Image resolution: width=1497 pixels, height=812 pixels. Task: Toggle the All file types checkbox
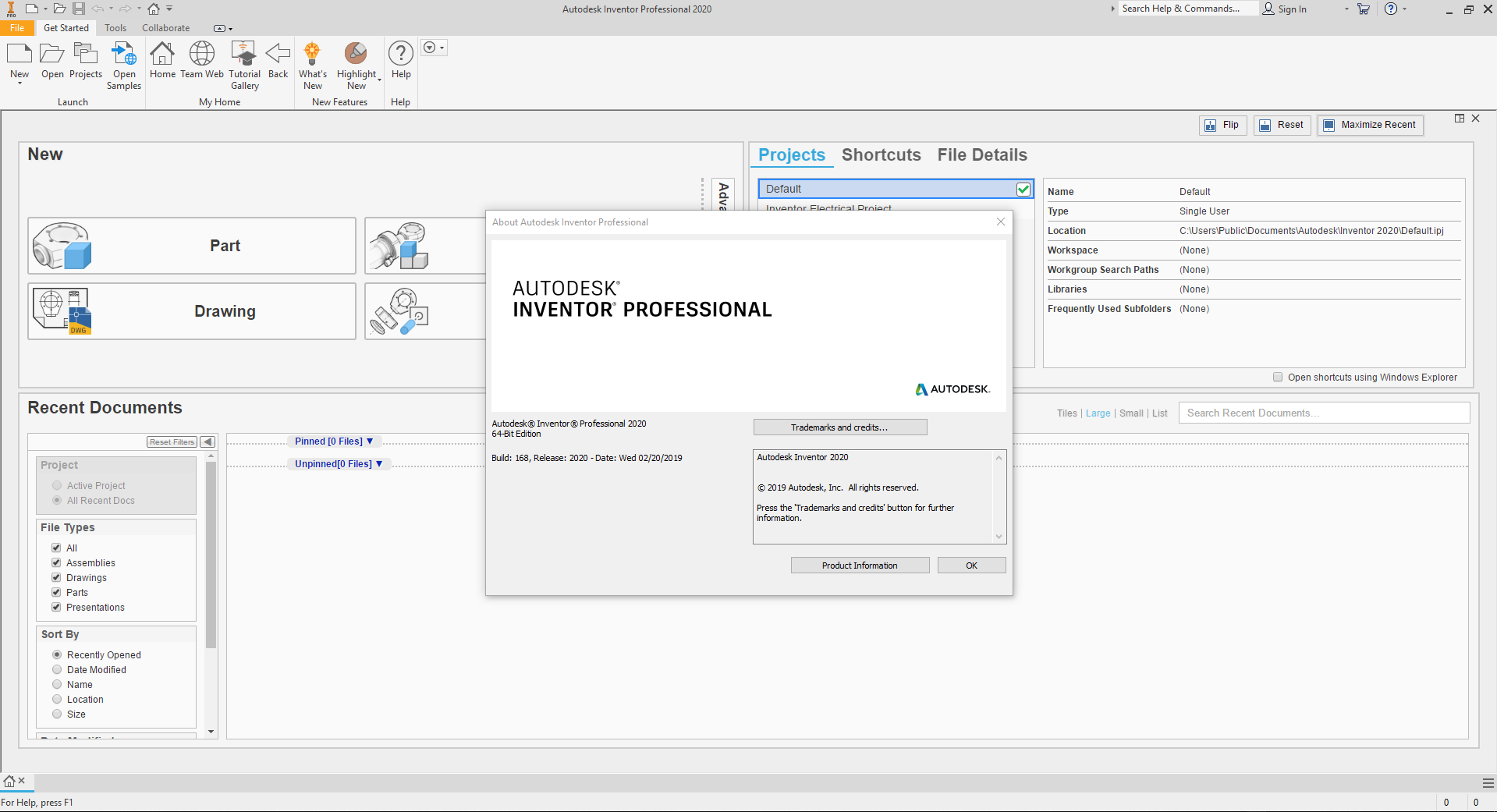pos(56,548)
